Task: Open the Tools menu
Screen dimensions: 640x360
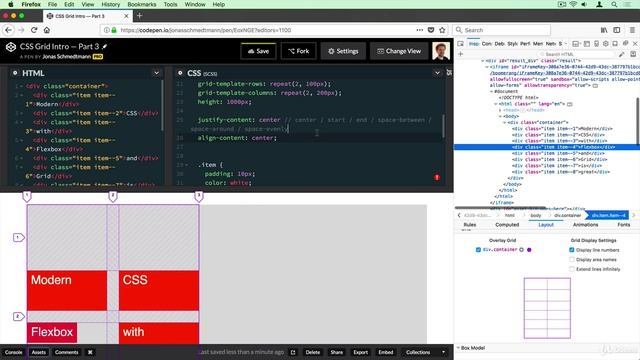Action: point(171,4)
